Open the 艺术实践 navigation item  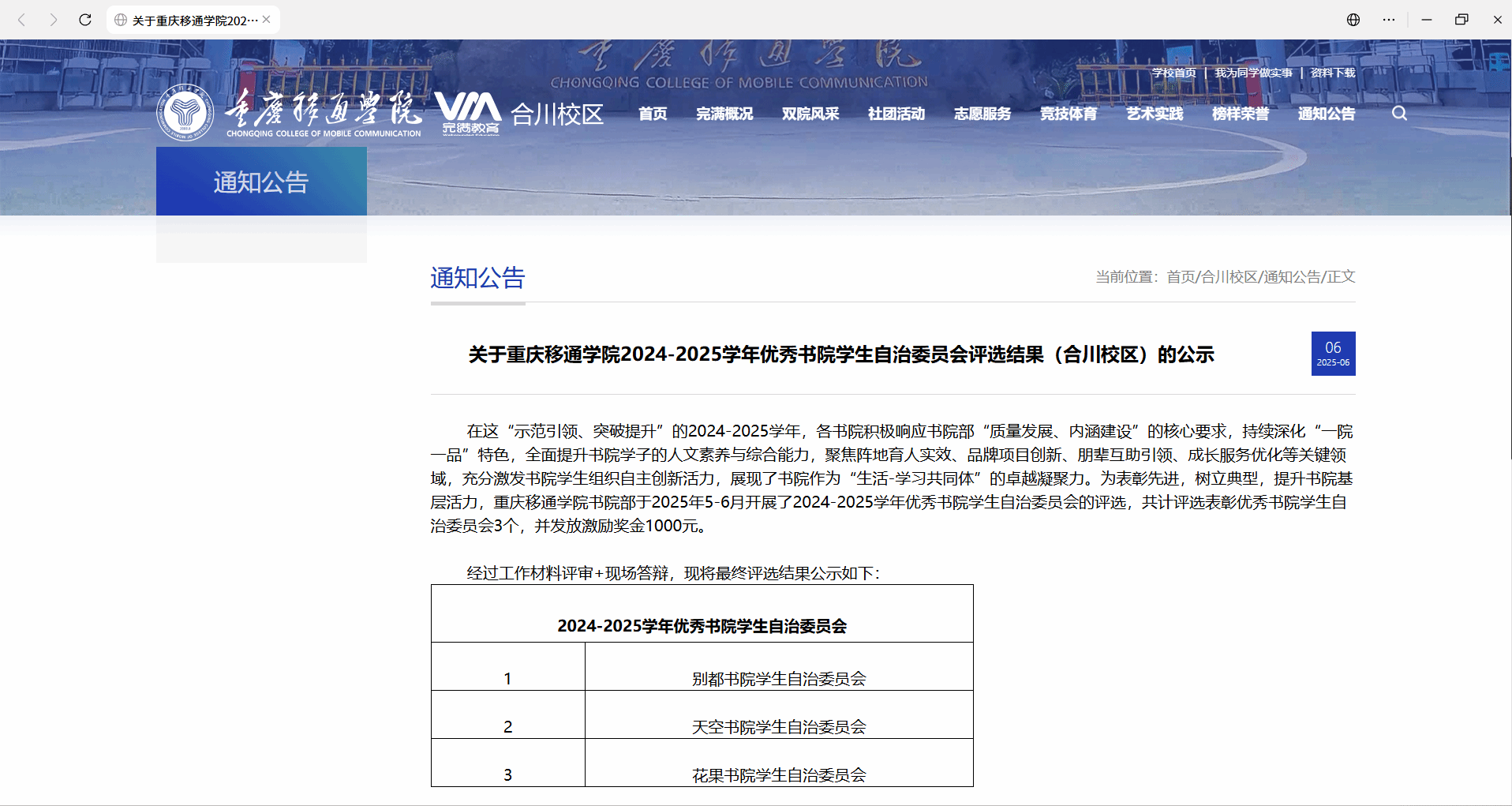tap(1155, 114)
